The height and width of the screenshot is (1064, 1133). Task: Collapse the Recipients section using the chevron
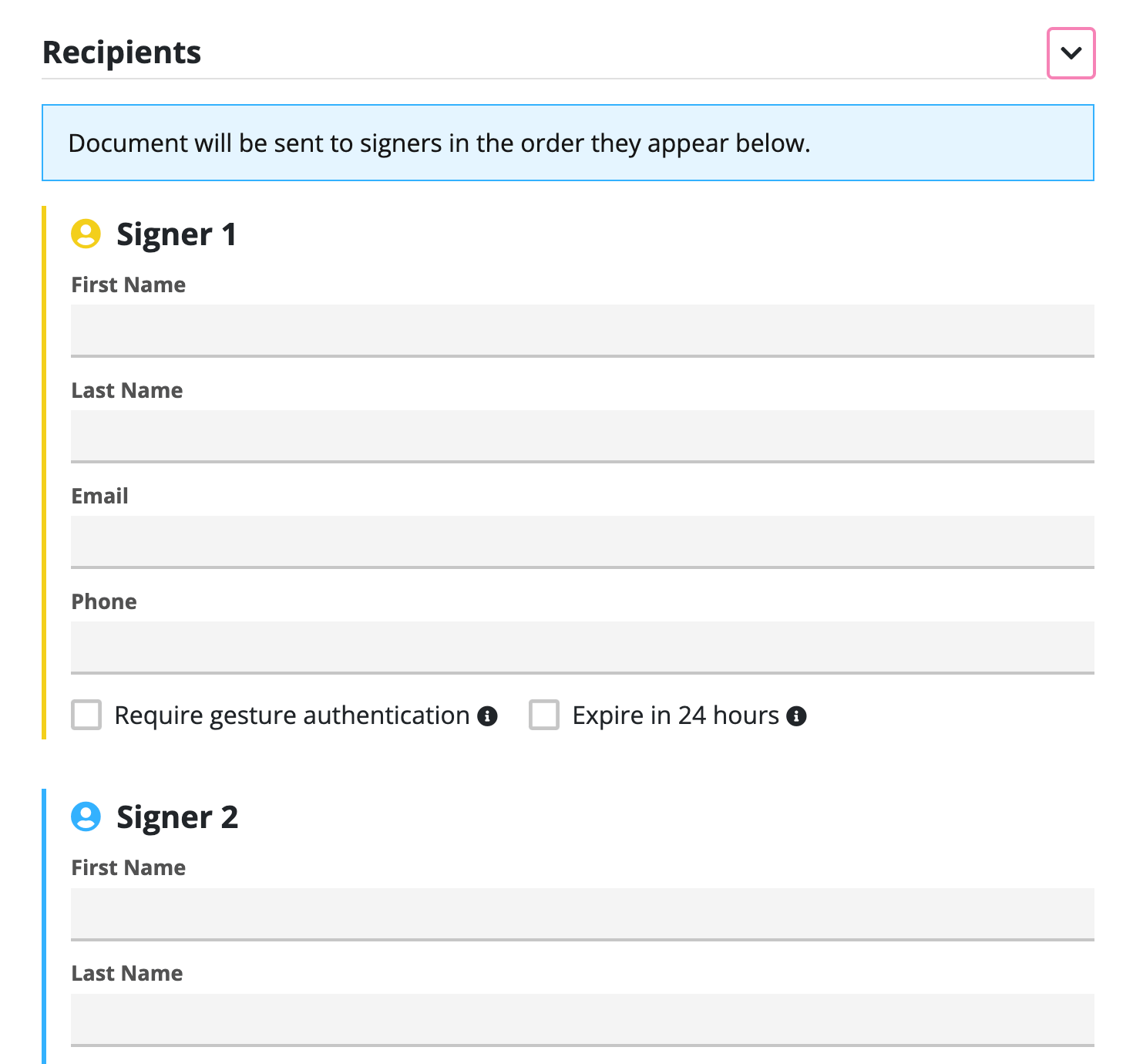pos(1071,53)
